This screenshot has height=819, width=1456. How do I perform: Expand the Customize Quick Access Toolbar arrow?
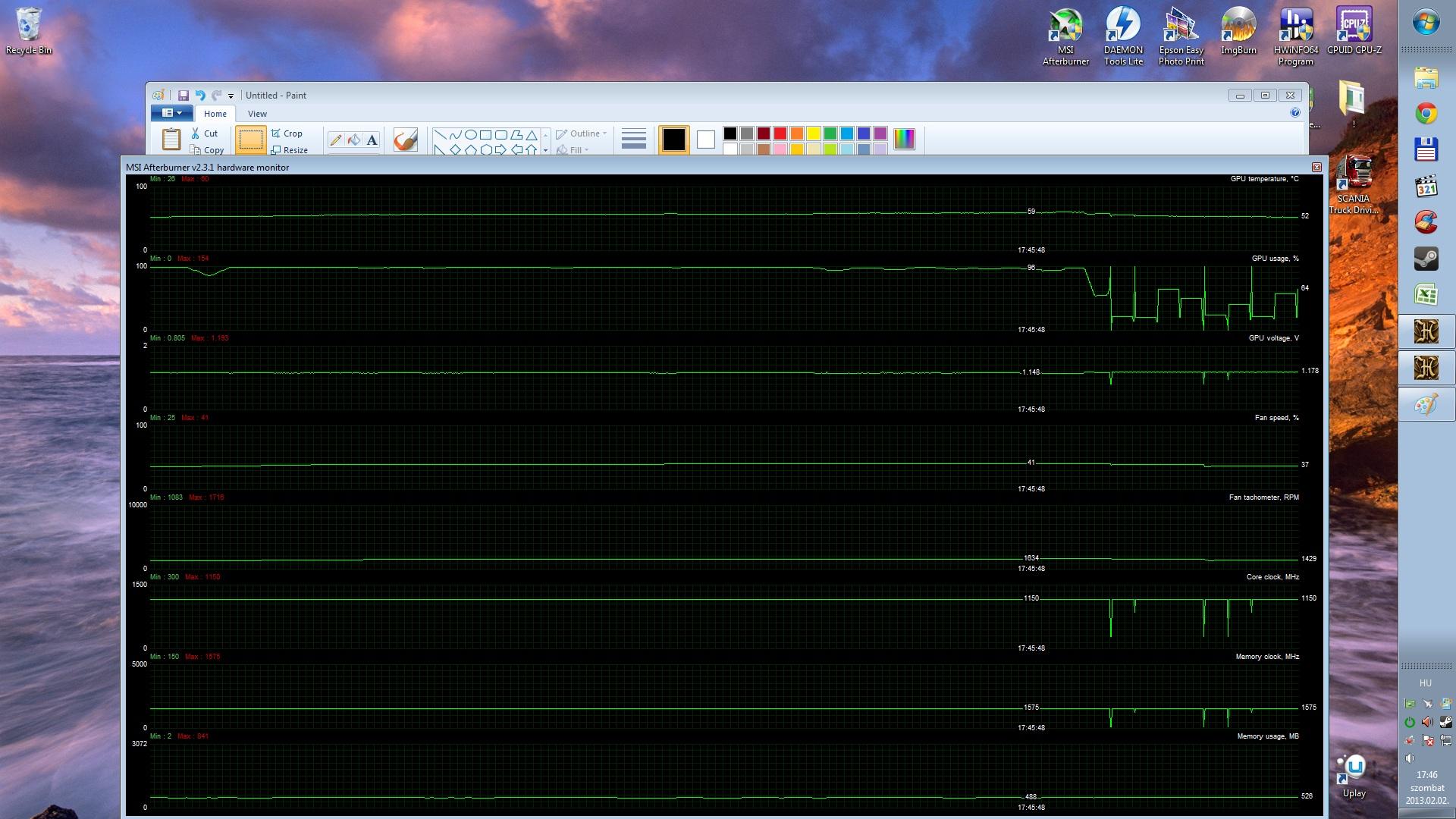pyautogui.click(x=231, y=96)
